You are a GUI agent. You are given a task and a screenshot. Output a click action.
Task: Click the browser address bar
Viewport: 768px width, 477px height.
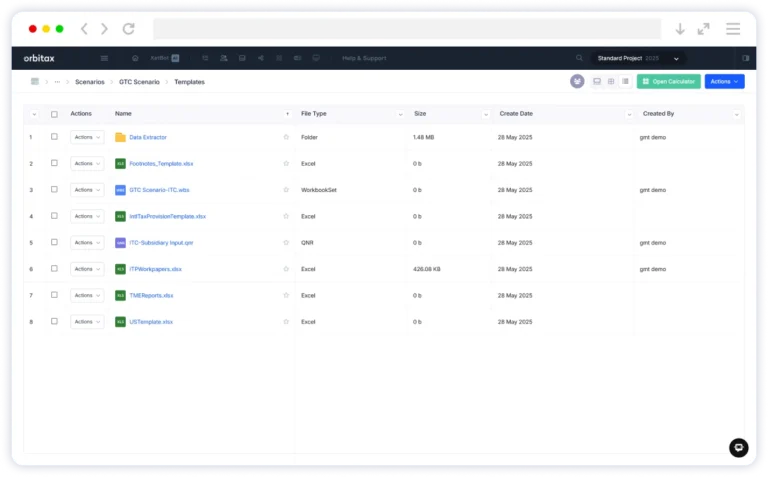pyautogui.click(x=406, y=29)
